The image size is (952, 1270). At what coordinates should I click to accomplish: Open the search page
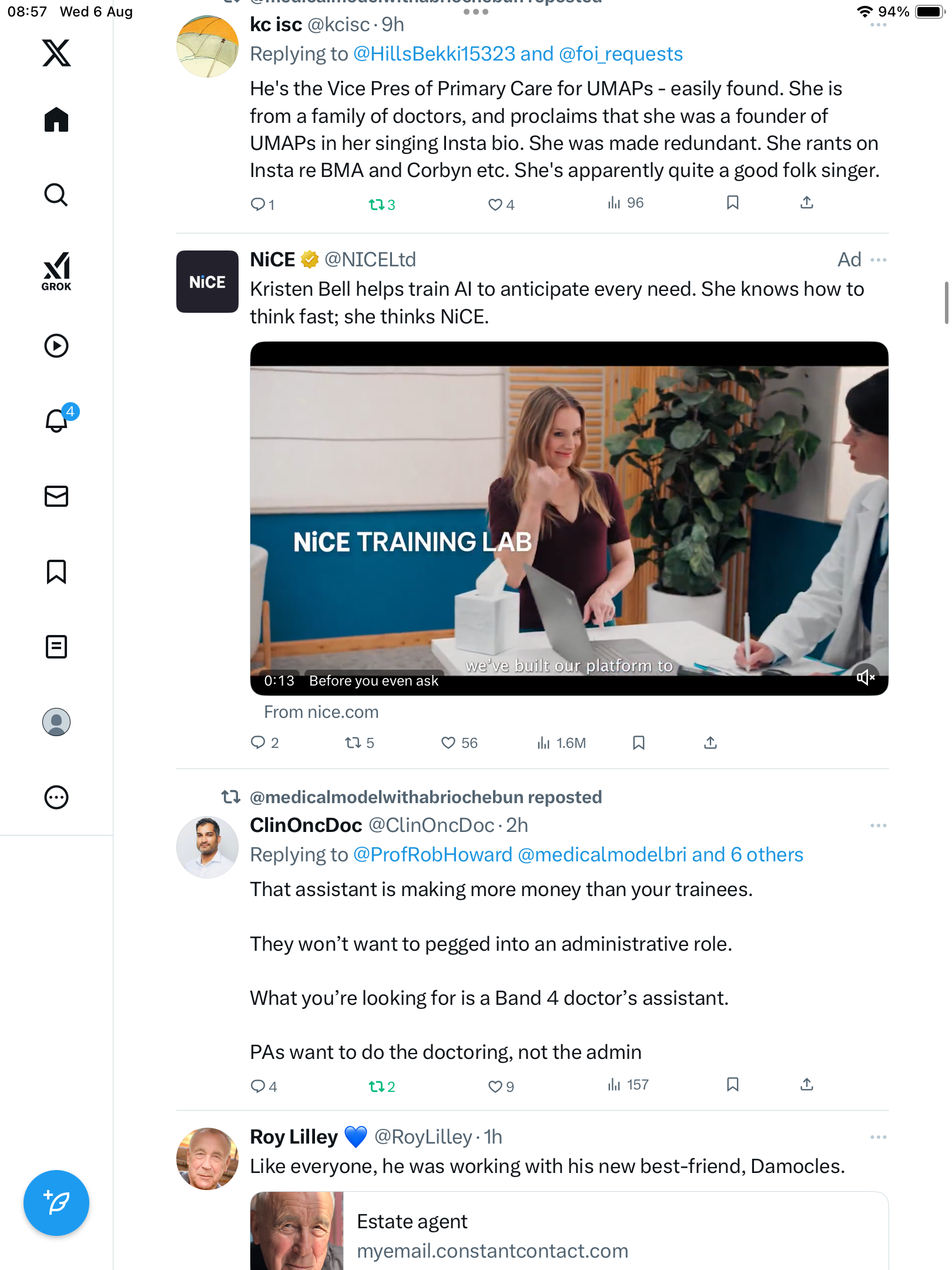(56, 195)
